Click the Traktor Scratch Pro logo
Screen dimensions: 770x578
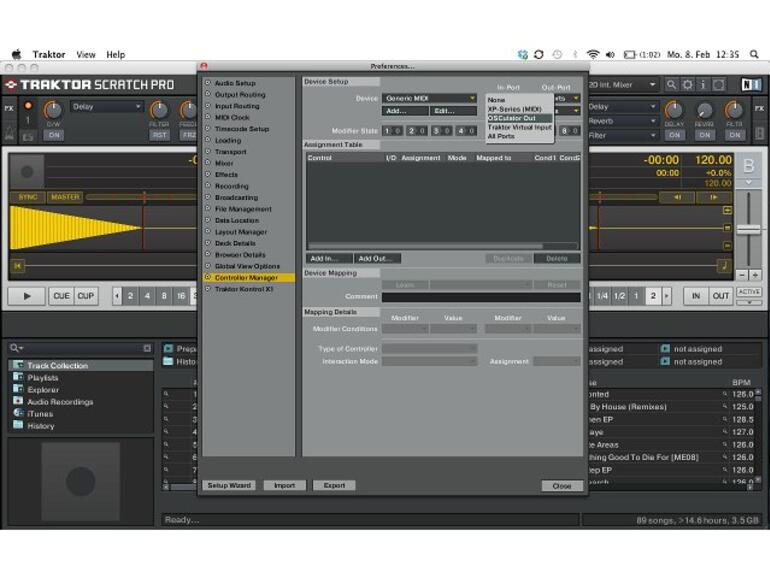(90, 85)
